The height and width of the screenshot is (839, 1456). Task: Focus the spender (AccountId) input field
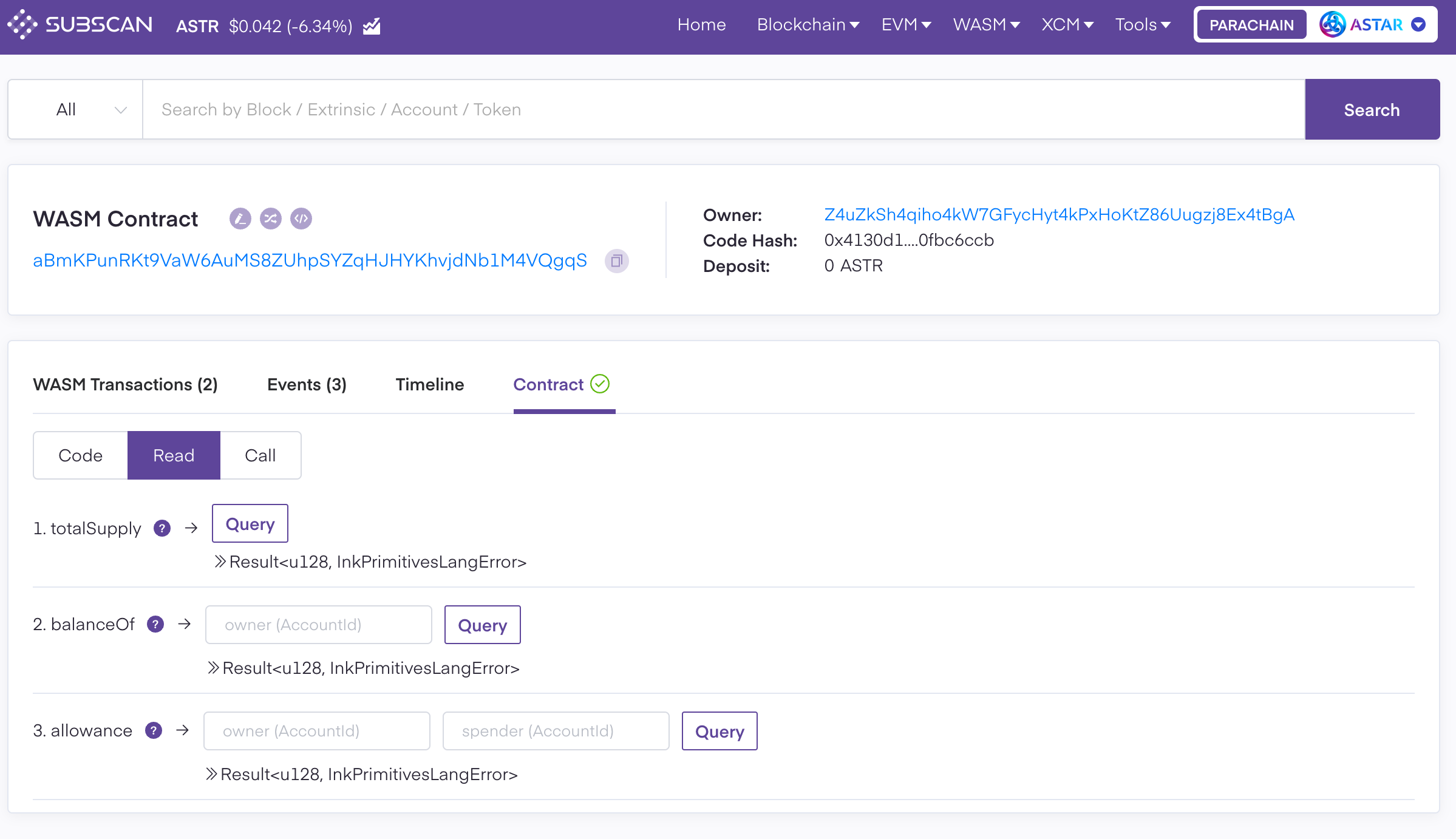point(556,731)
